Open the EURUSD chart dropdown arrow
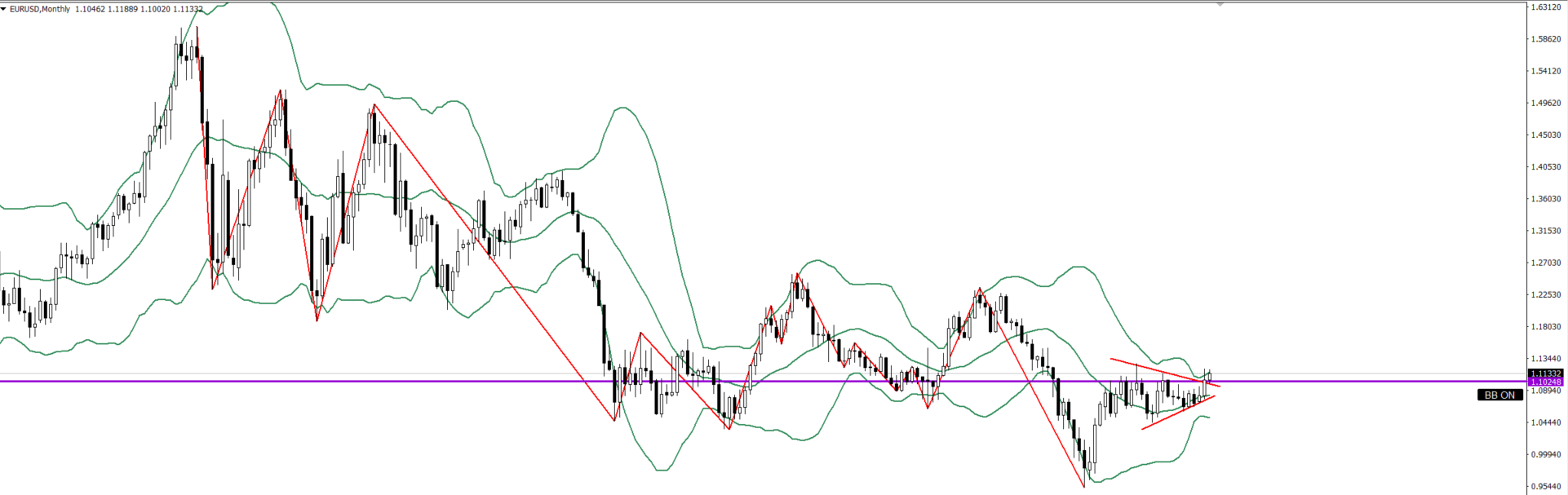The width and height of the screenshot is (1568, 495). [4, 9]
